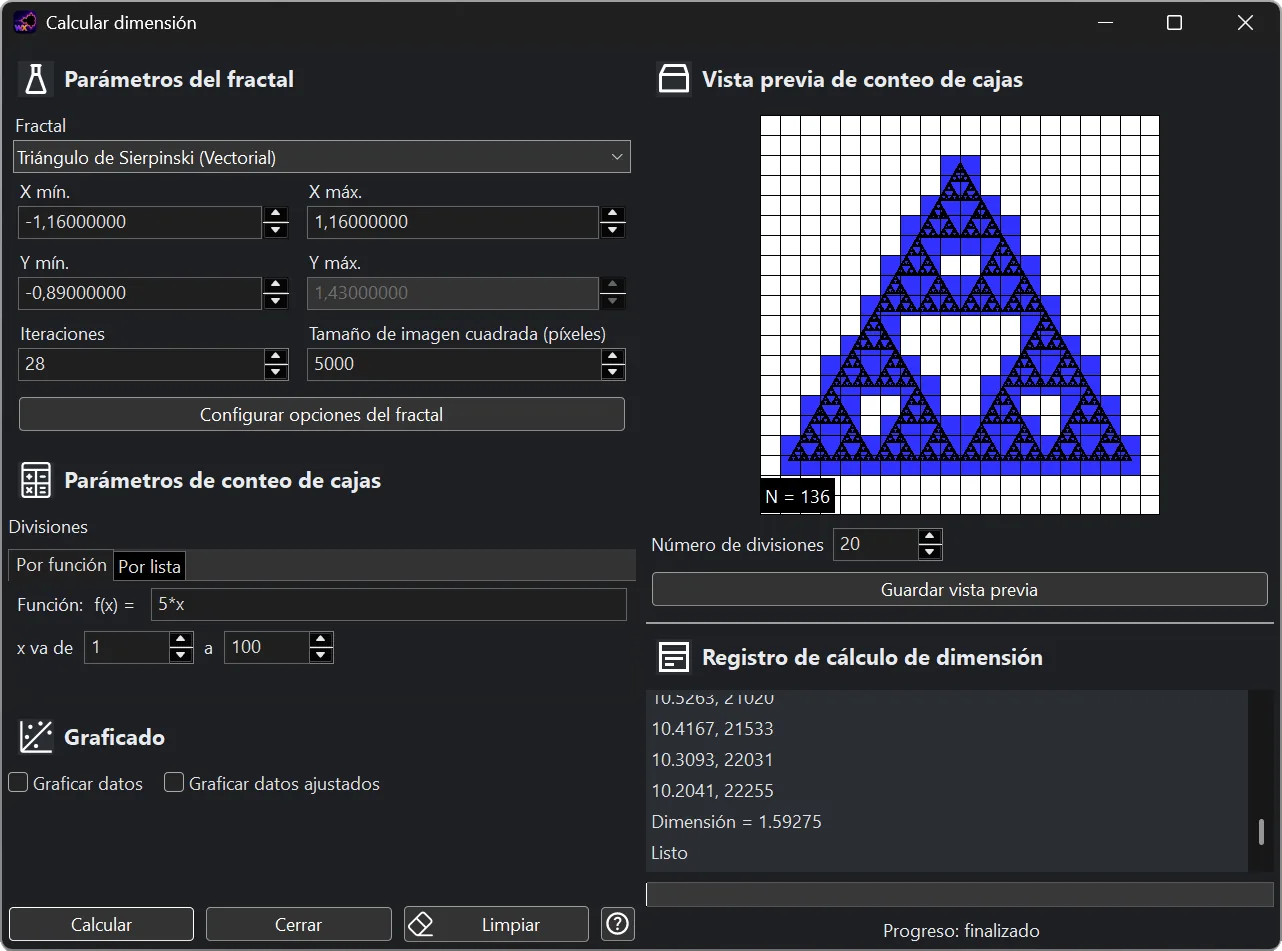Decrease the x end value with down arrow
The height and width of the screenshot is (951, 1282).
pyautogui.click(x=321, y=655)
